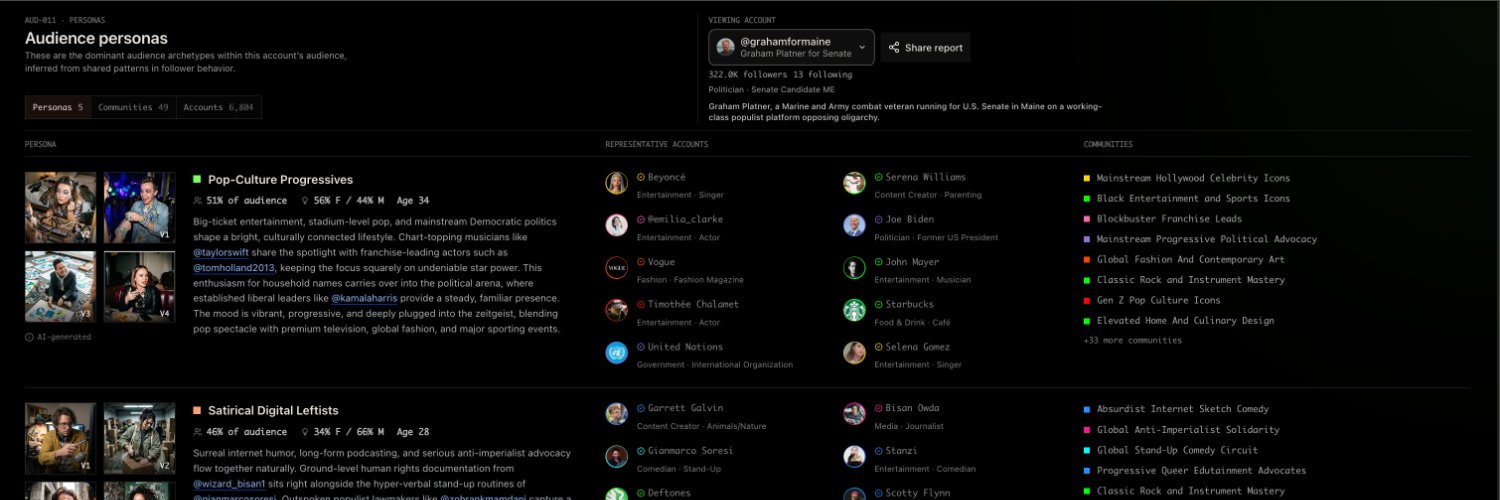The height and width of the screenshot is (500, 1500).
Task: Click John Mayer's avatar
Action: coord(854,268)
